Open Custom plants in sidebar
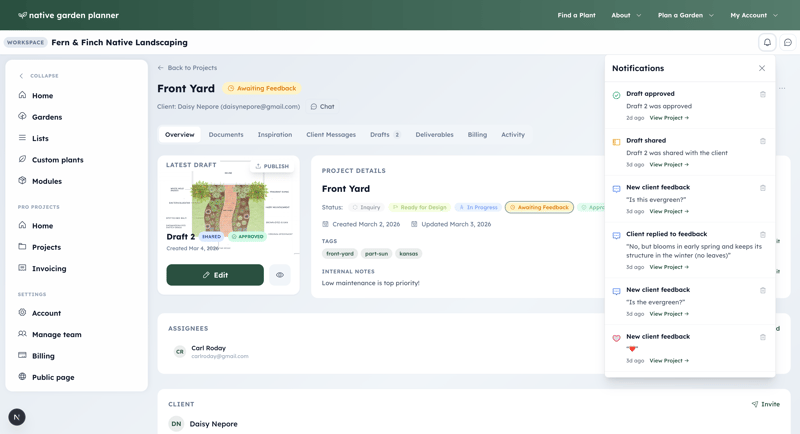 tap(57, 160)
